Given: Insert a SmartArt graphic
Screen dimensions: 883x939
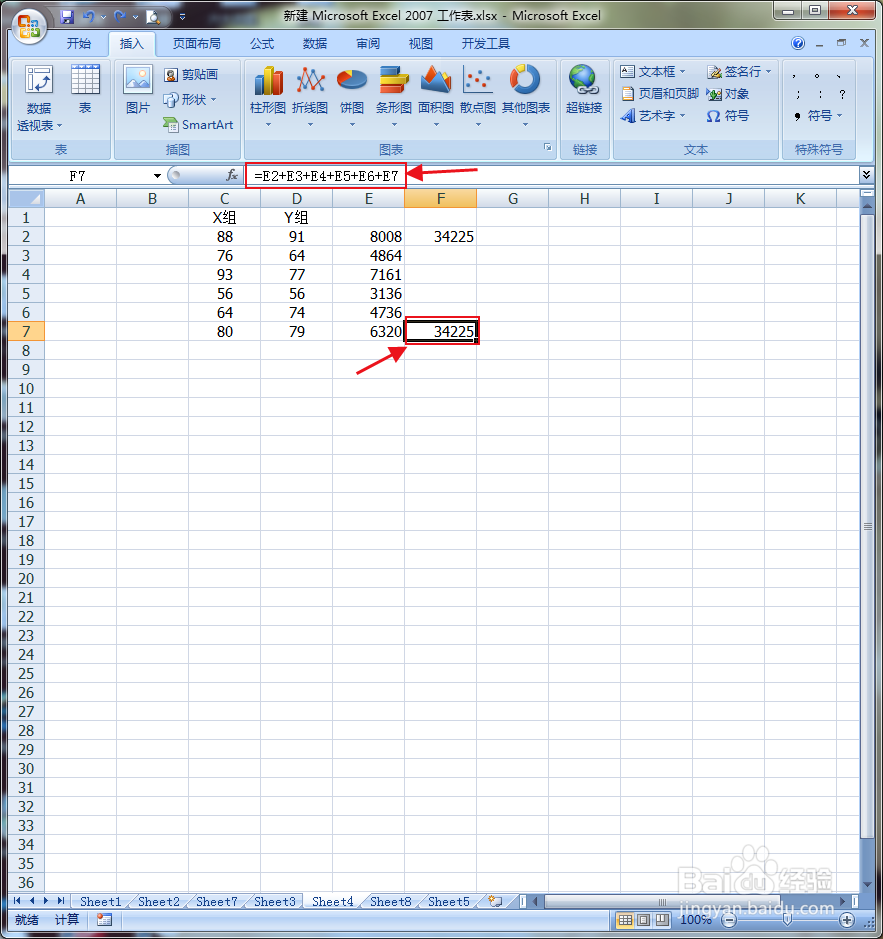Looking at the screenshot, I should (199, 125).
